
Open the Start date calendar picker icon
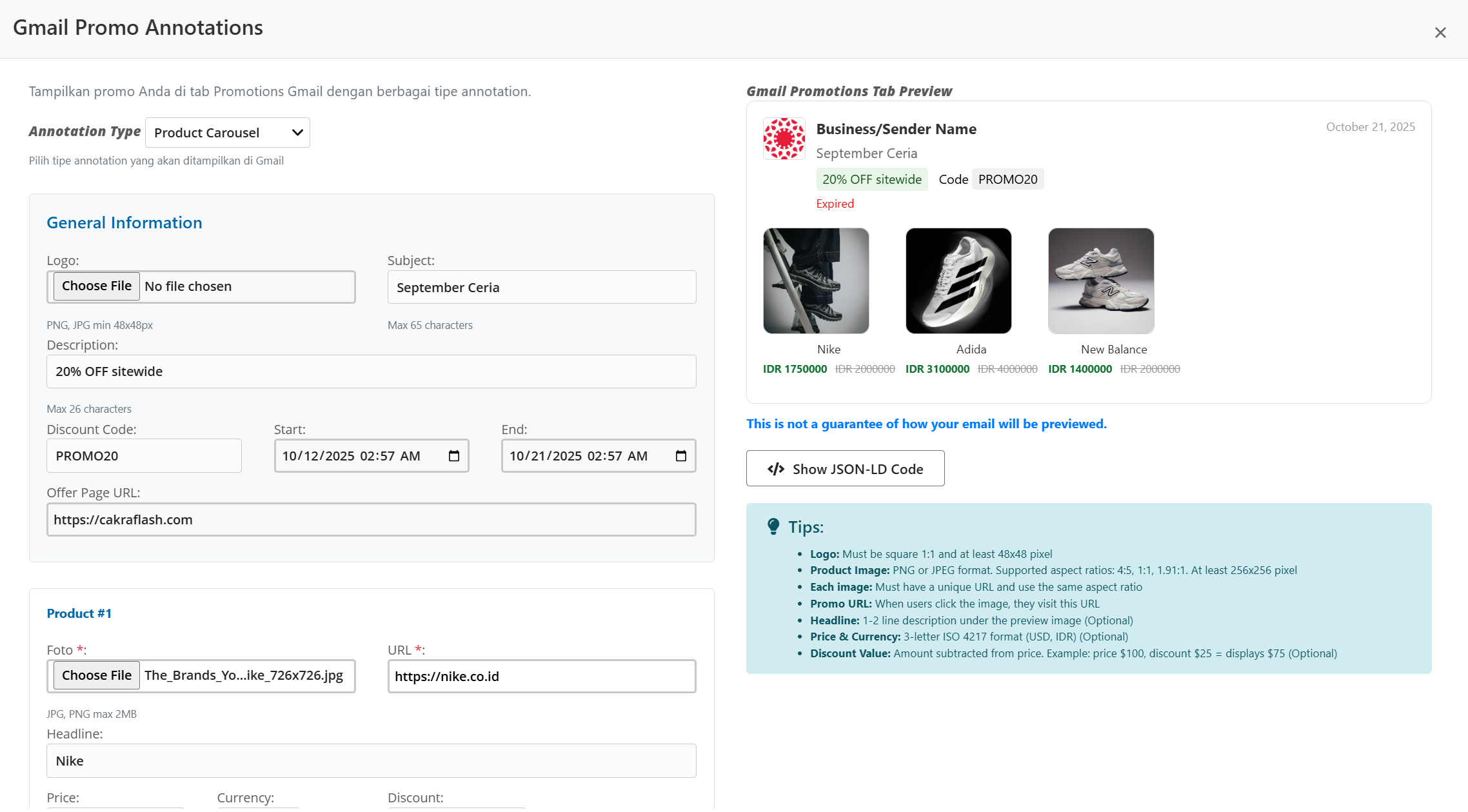click(454, 456)
